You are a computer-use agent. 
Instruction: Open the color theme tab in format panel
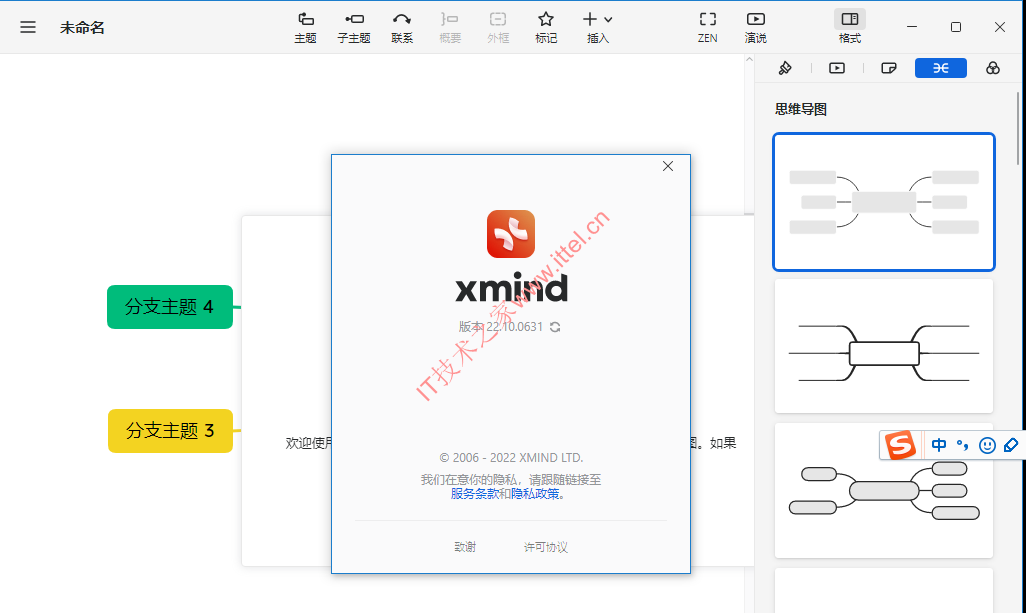(993, 68)
